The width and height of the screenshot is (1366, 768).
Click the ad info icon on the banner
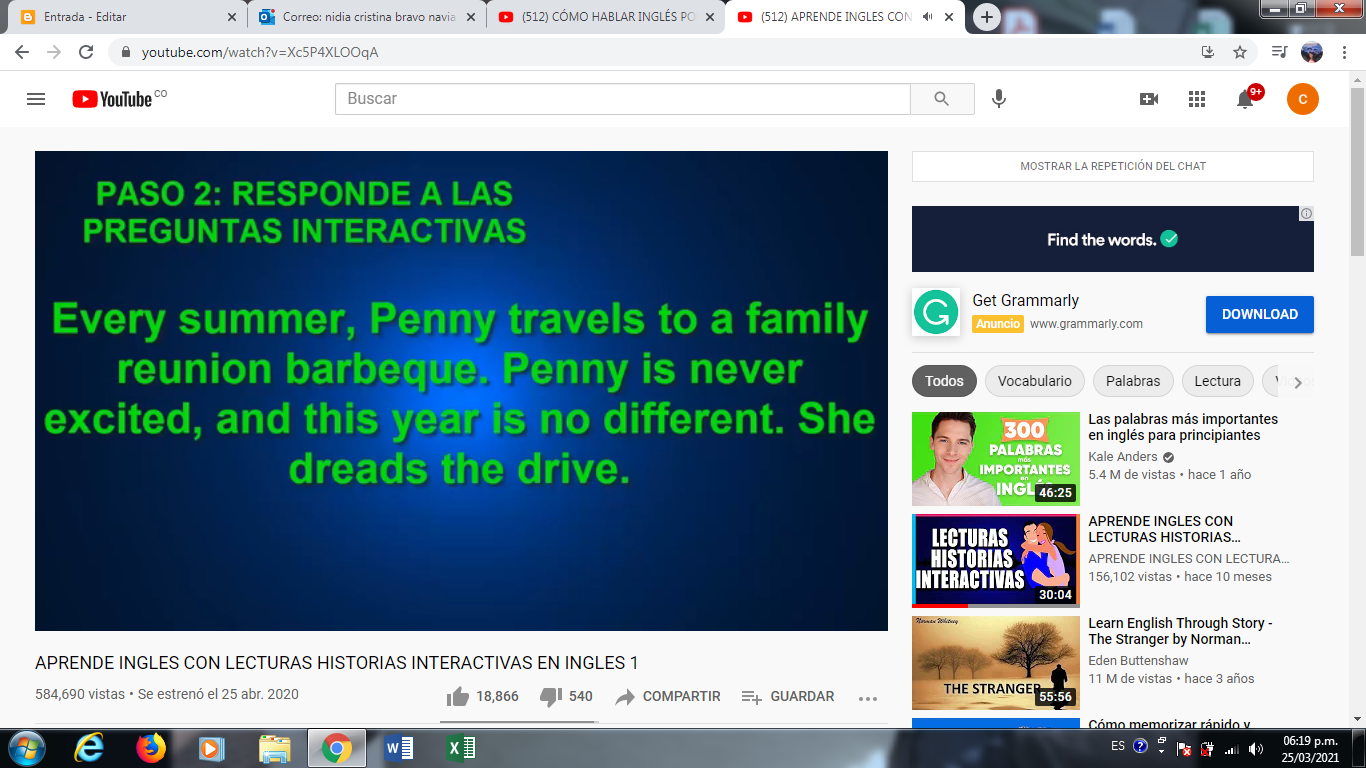tap(1306, 213)
